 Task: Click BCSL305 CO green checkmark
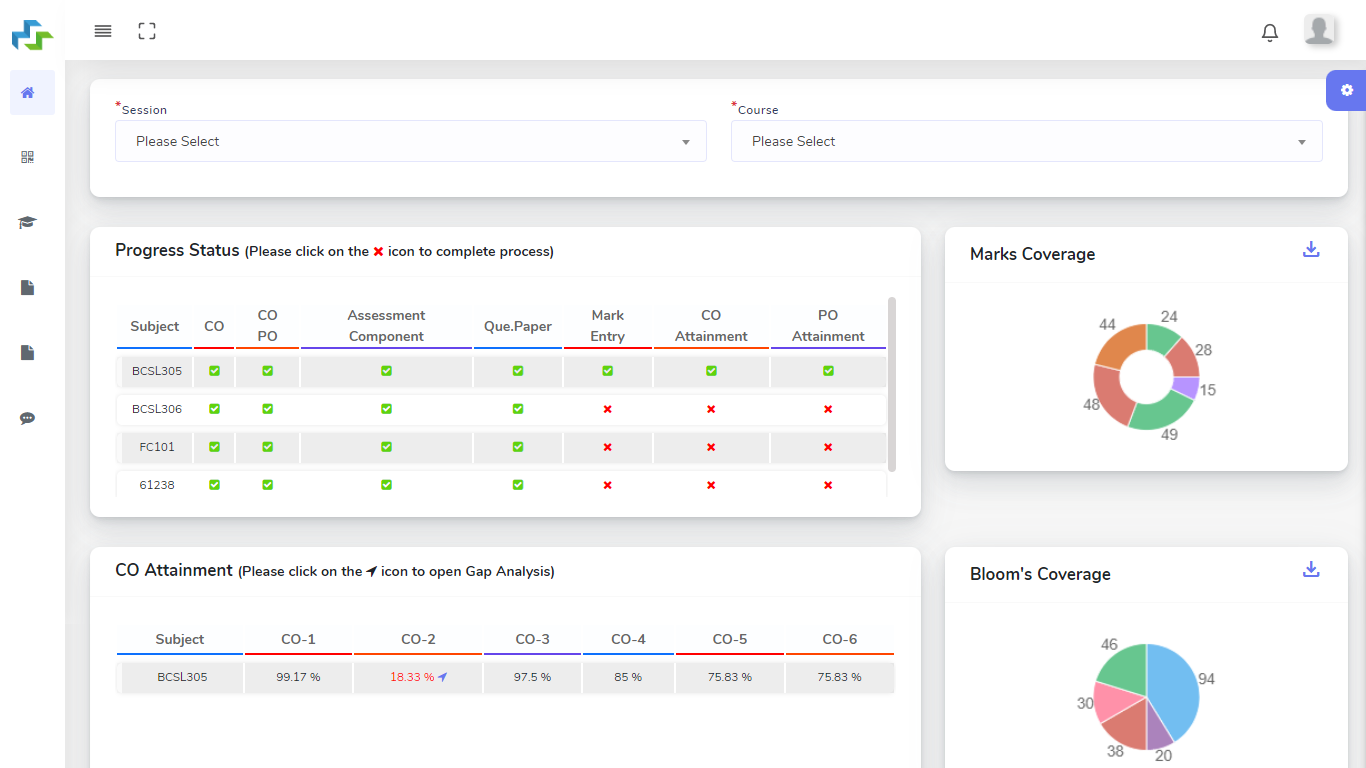point(214,371)
